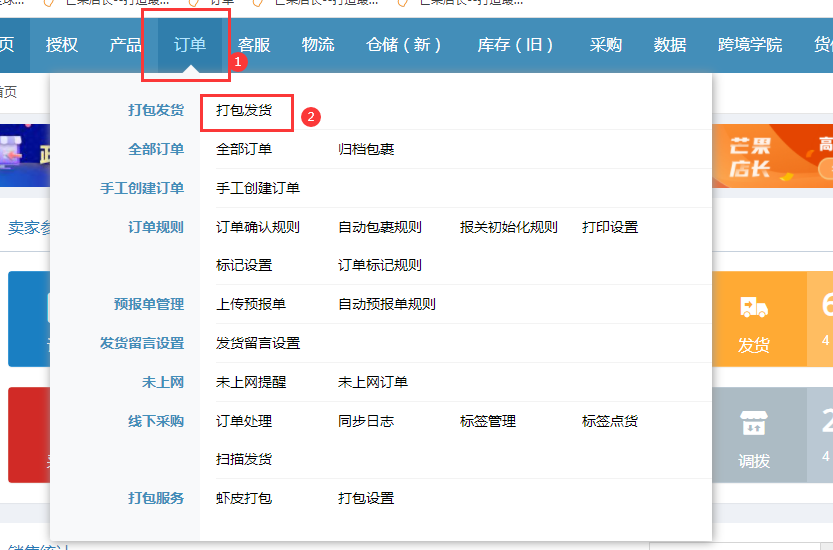
Task: Open 同步日志 link
Action: (x=366, y=421)
